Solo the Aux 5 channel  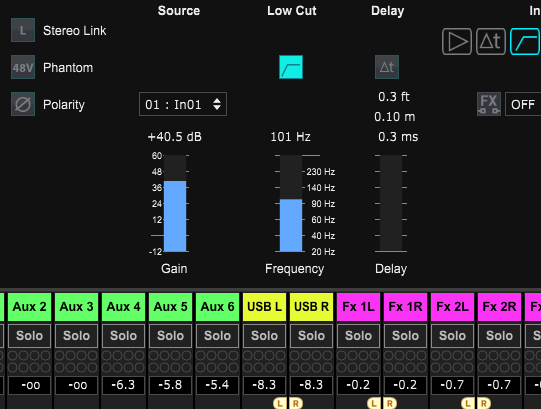coord(170,335)
